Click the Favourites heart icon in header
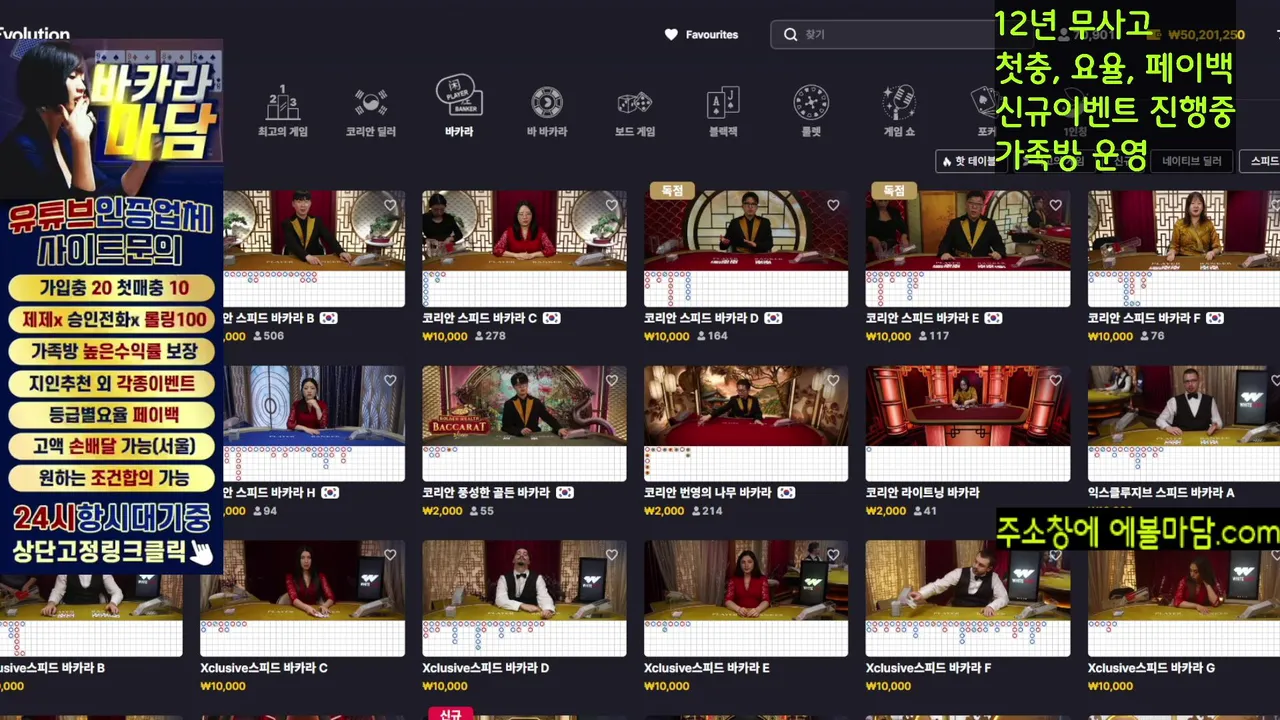1280x720 pixels. (671, 34)
